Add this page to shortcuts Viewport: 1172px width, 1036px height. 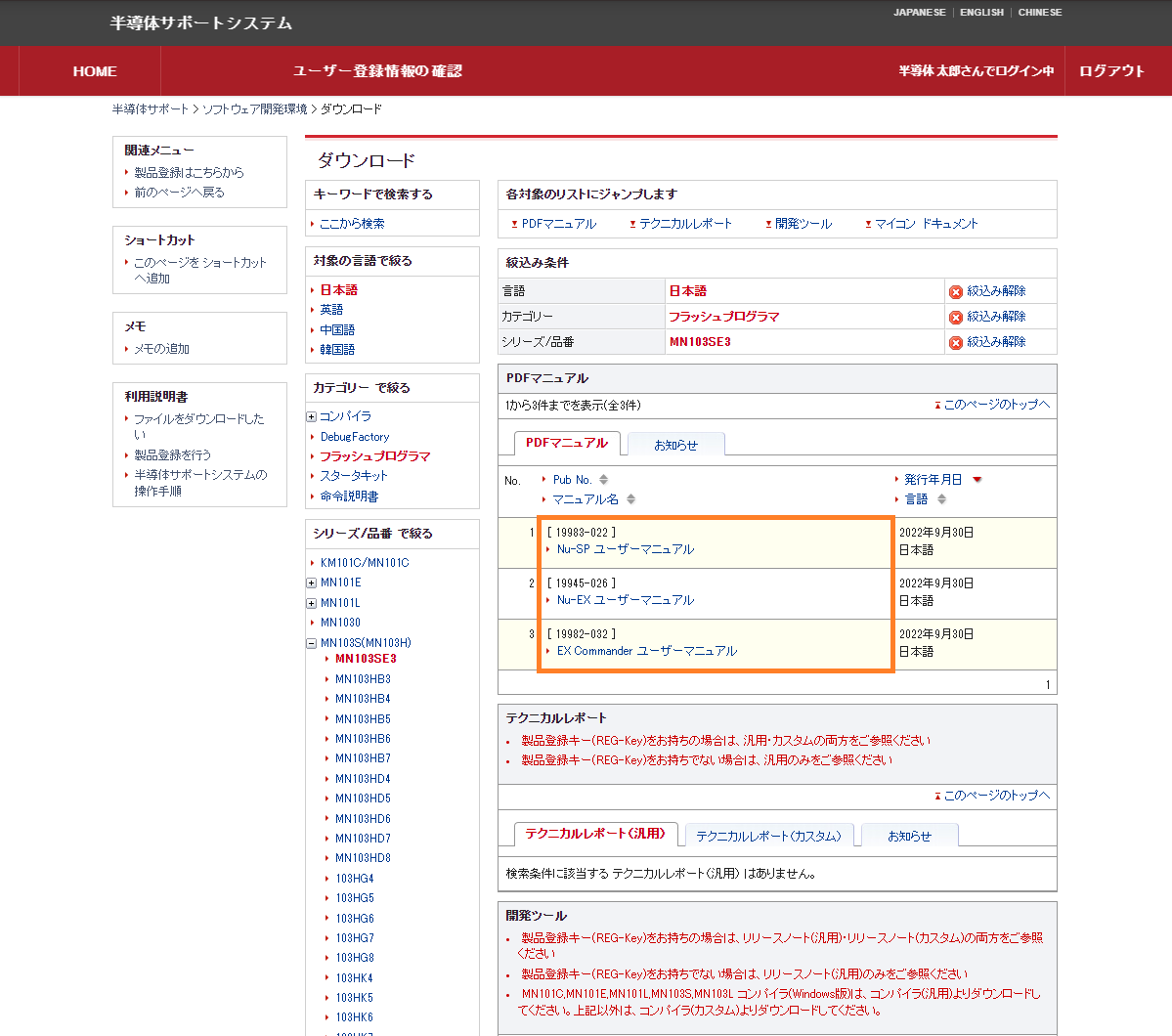point(199,270)
